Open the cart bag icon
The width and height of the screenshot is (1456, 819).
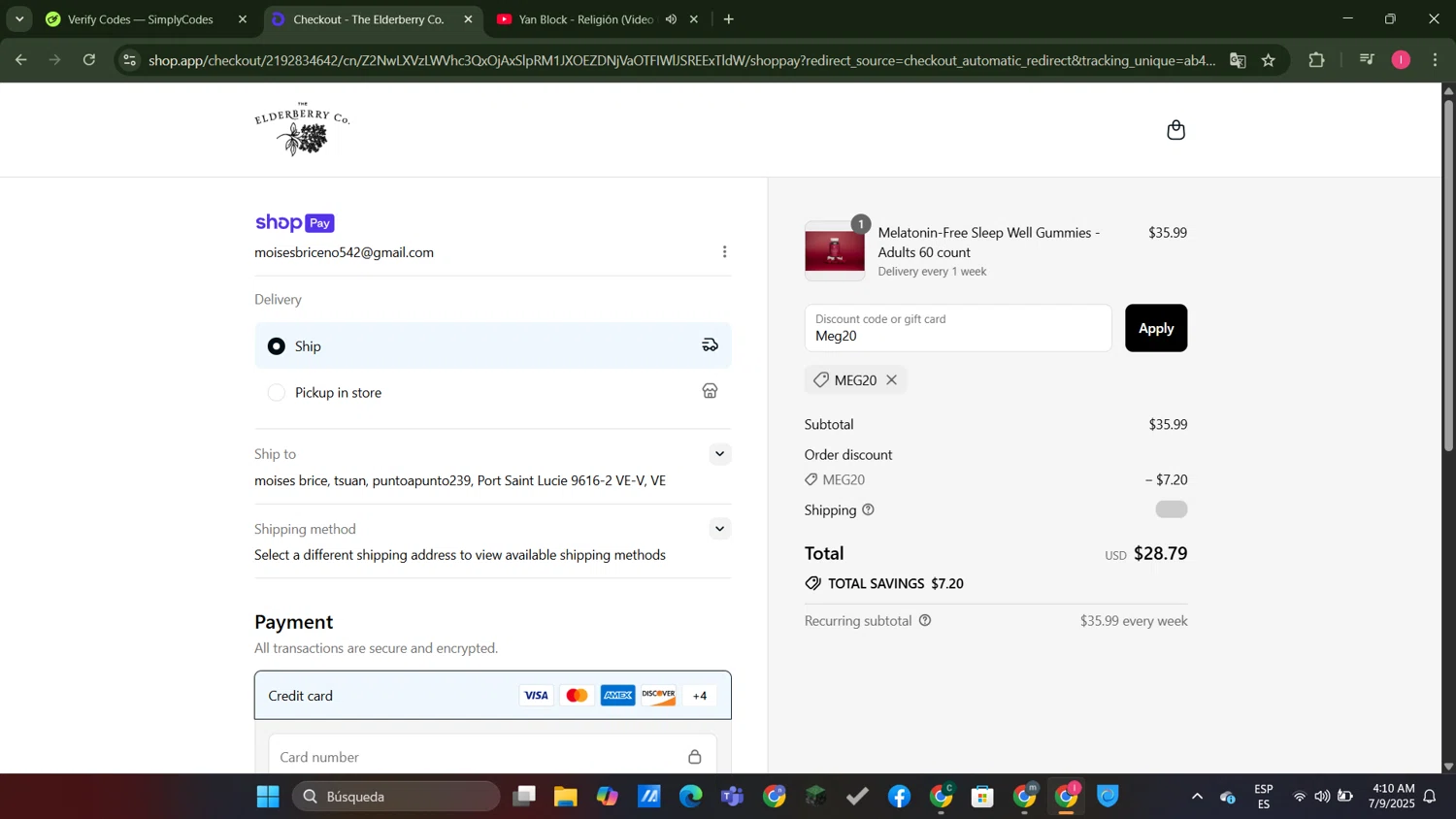pos(1175,130)
